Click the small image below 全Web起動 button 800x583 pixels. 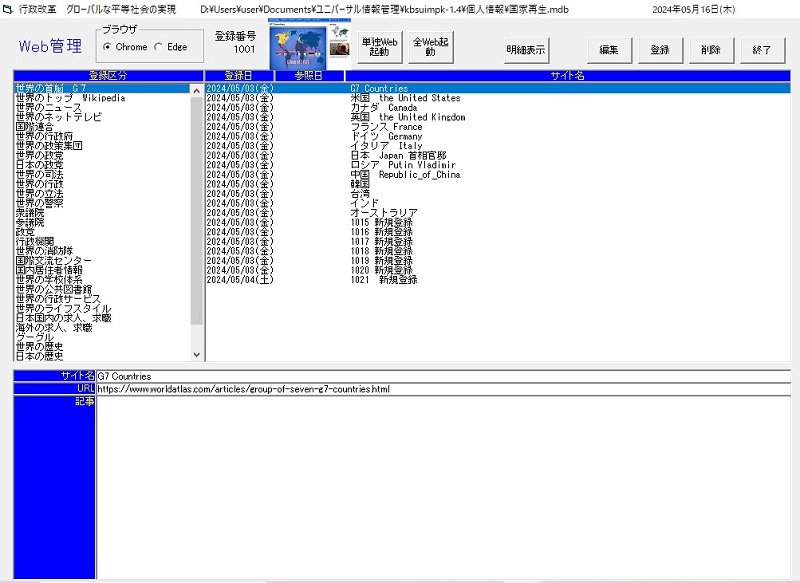[x=338, y=48]
